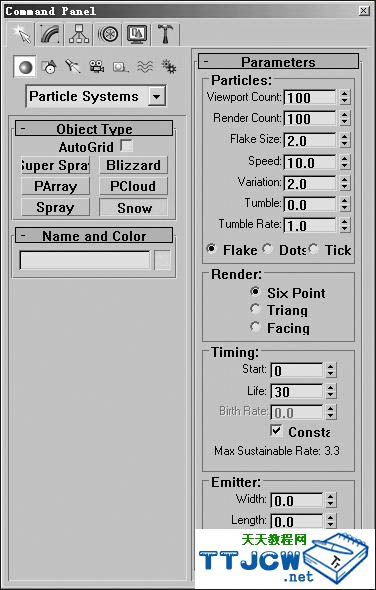This screenshot has height=590, width=376.
Task: Click the Tumble value field
Action: 309,205
